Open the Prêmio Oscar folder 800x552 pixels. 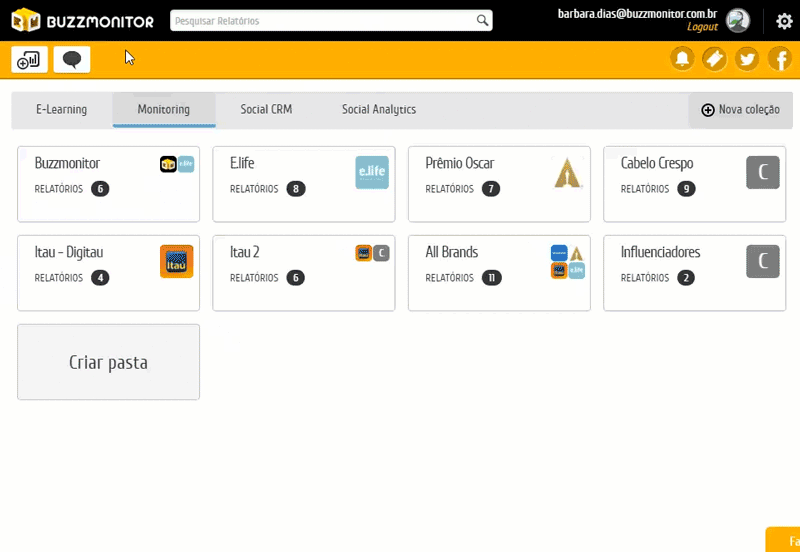[x=499, y=184]
